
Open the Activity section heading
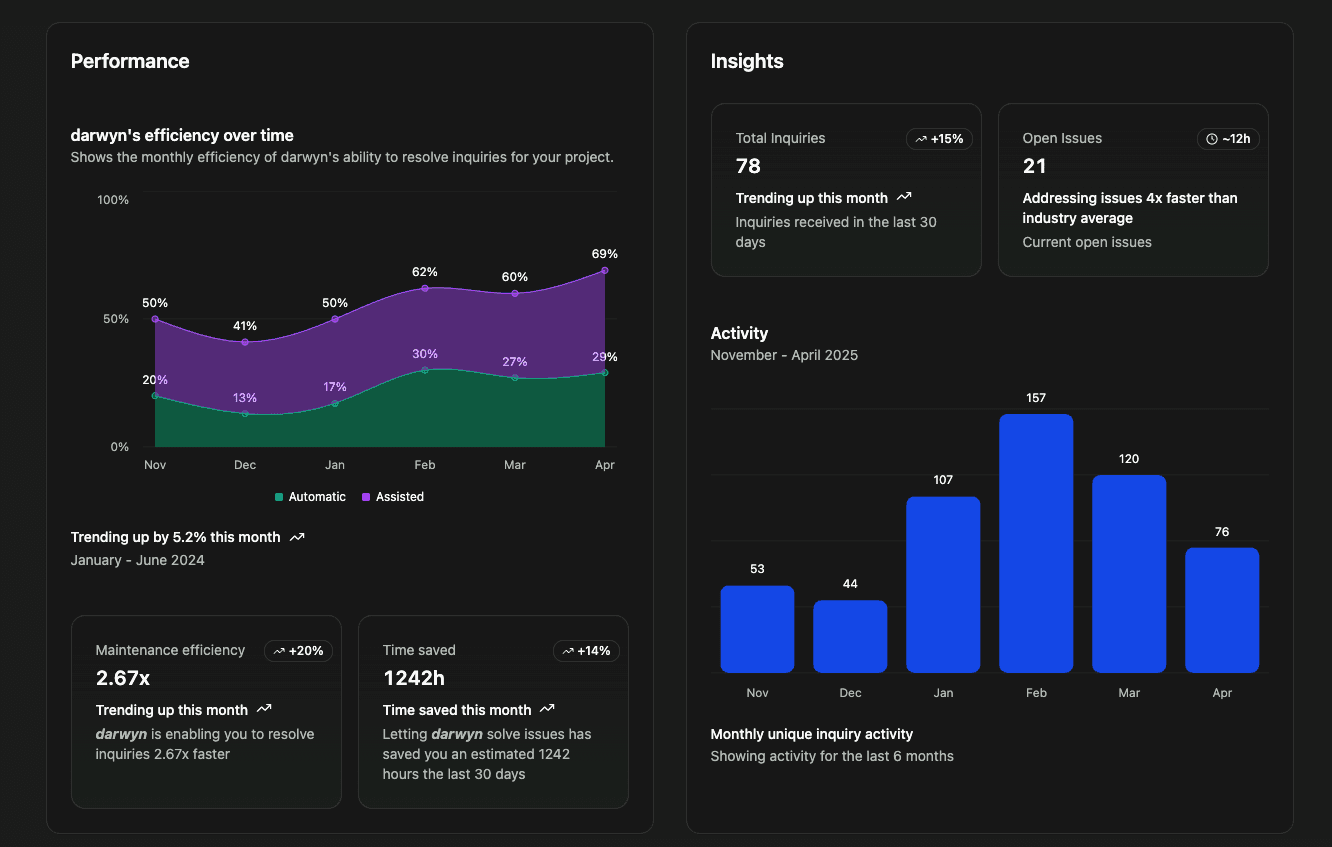pyautogui.click(x=739, y=333)
